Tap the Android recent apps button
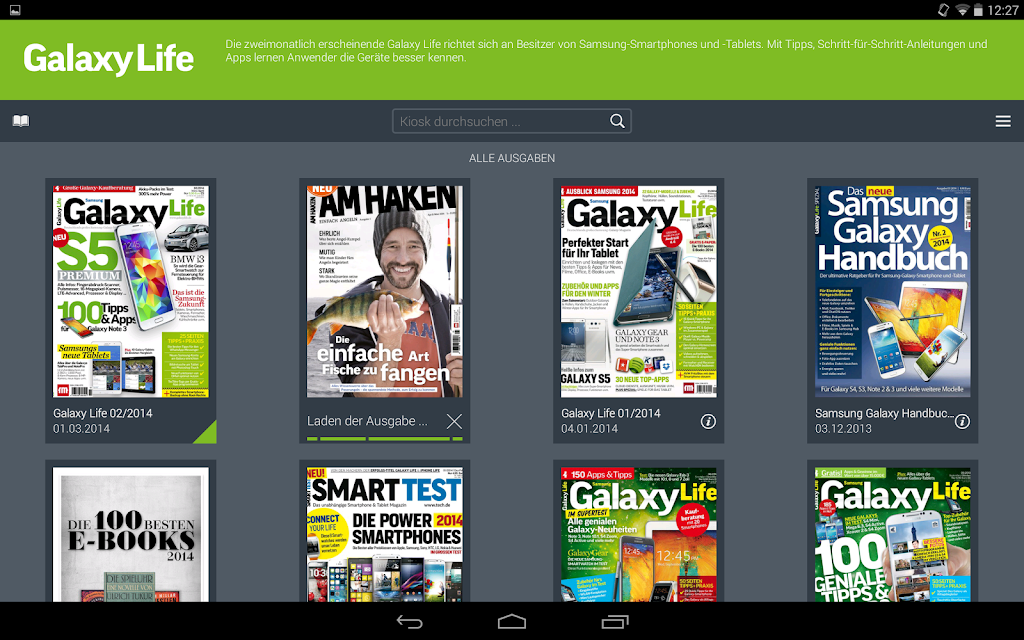This screenshot has width=1024, height=640. pyautogui.click(x=615, y=622)
